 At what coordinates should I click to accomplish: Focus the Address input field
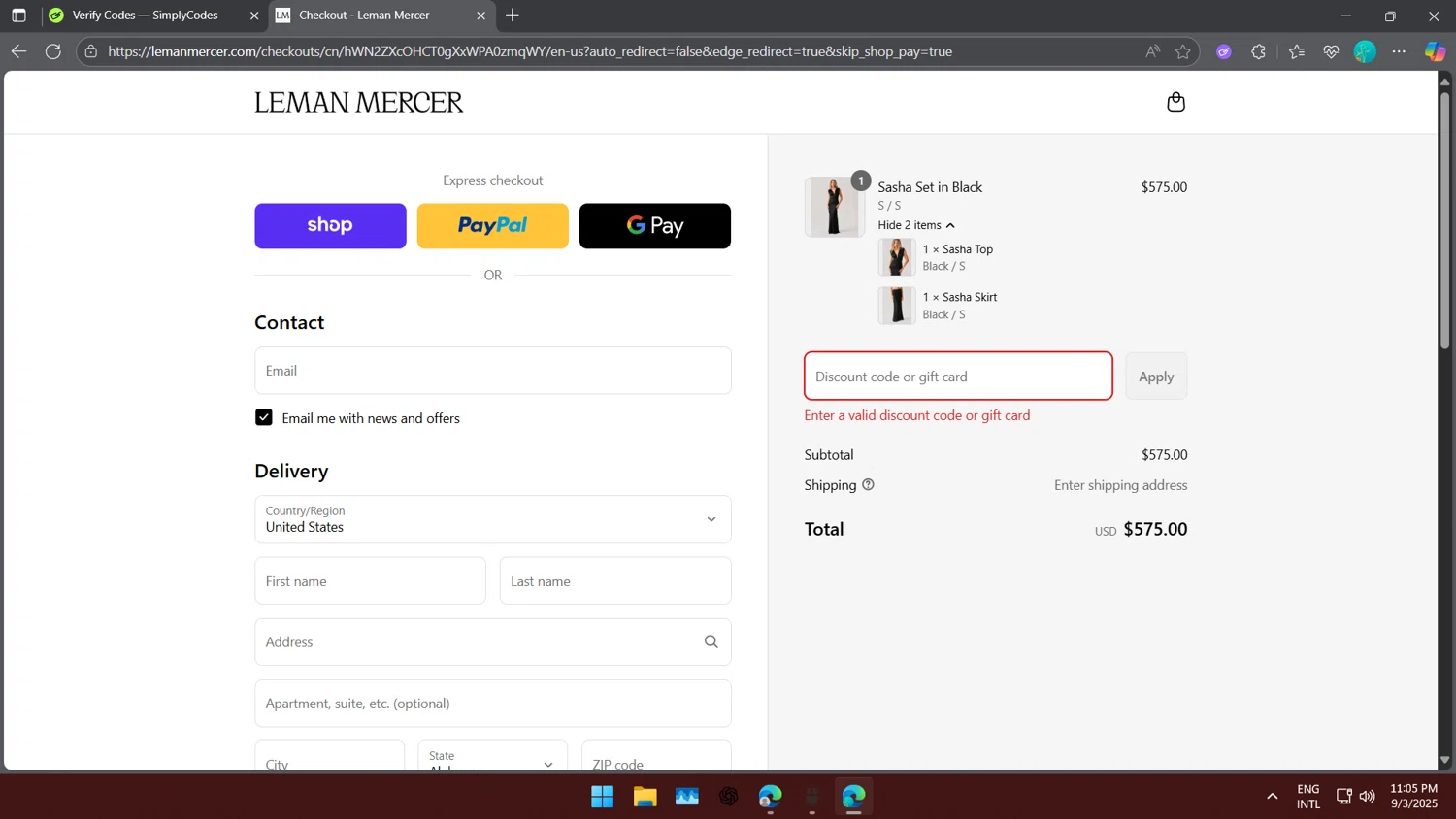493,641
